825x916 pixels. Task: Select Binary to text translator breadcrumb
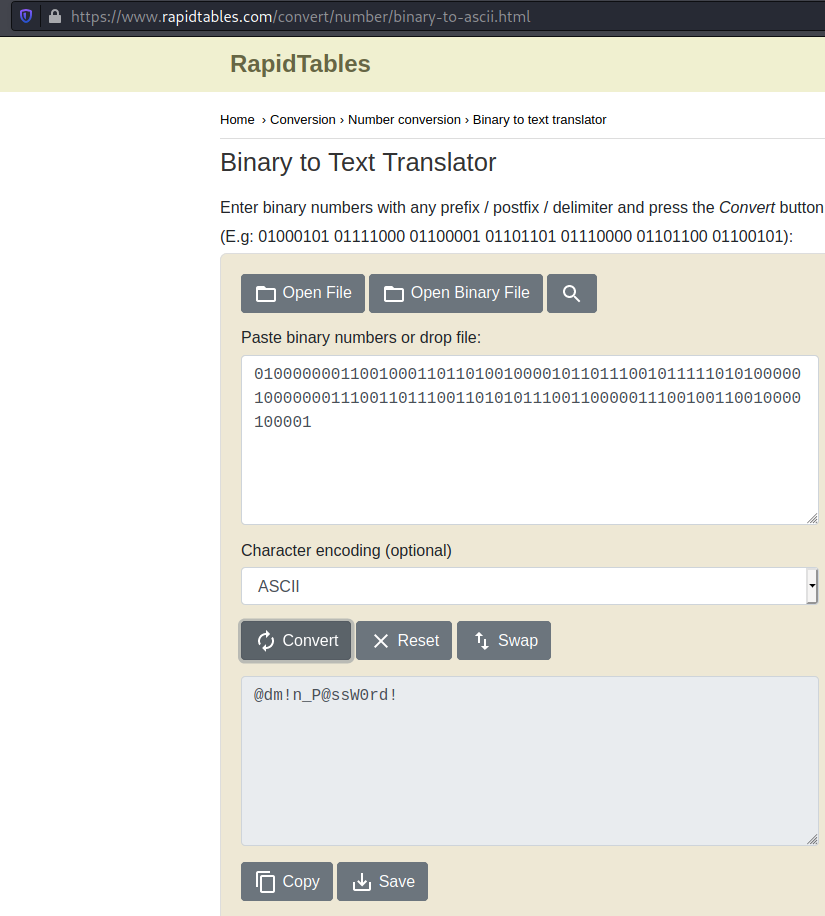click(x=539, y=119)
